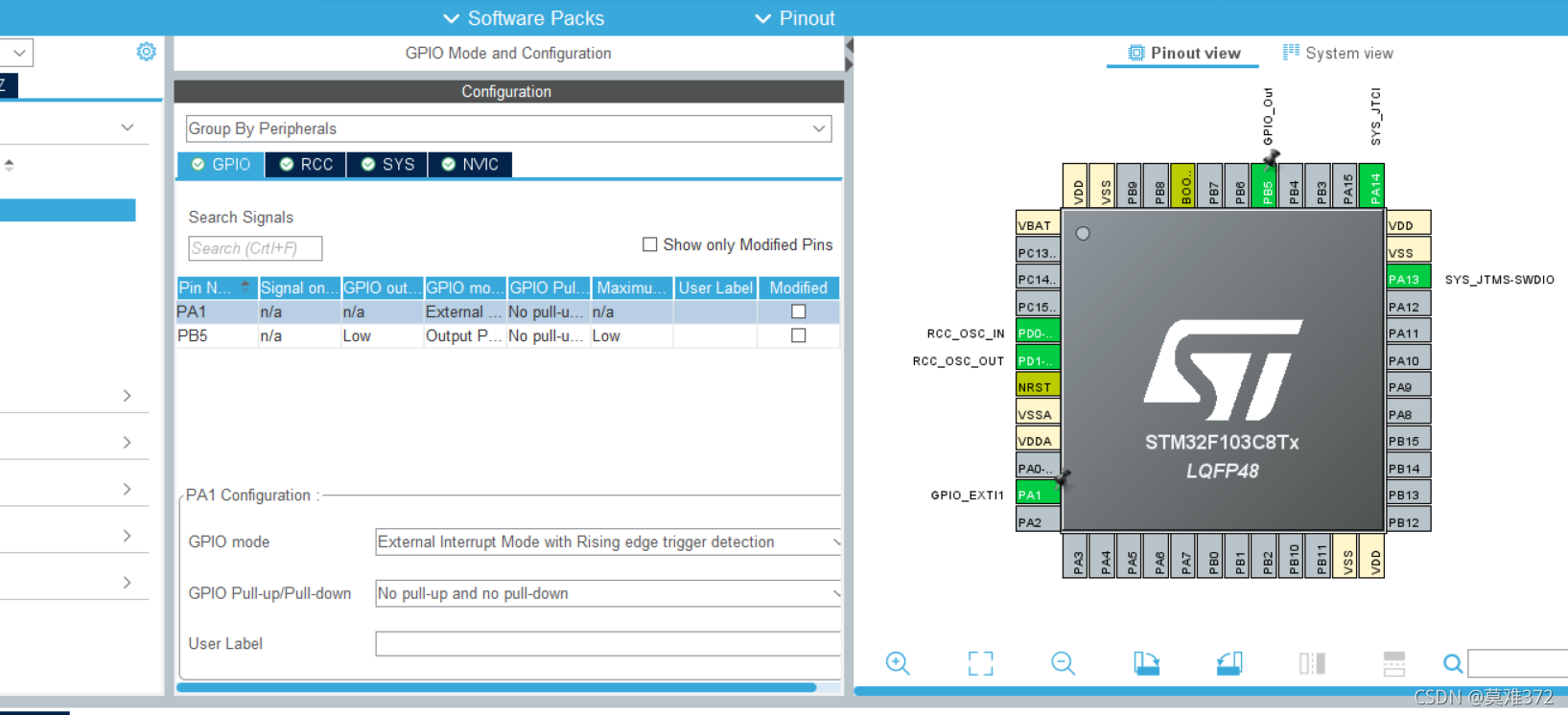Switch to the SYS tab
The width and height of the screenshot is (1568, 715).
[387, 164]
